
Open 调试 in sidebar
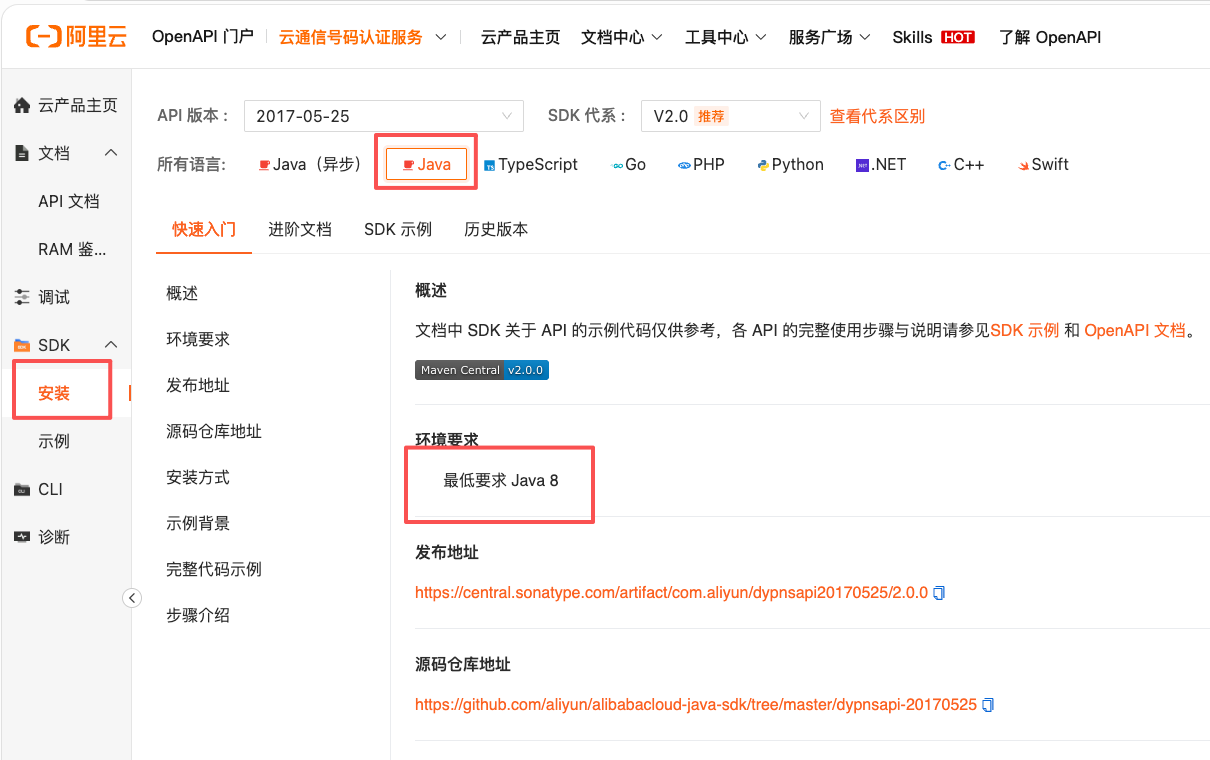(x=54, y=297)
